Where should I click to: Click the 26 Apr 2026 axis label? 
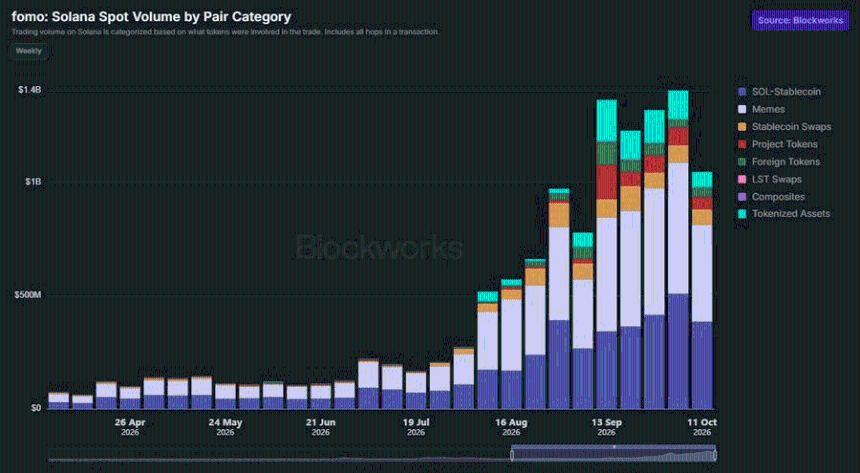tap(130, 427)
